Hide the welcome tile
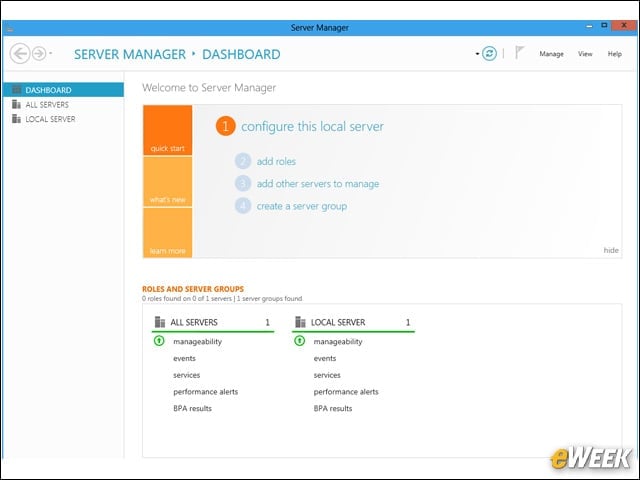This screenshot has width=640, height=480. point(611,250)
